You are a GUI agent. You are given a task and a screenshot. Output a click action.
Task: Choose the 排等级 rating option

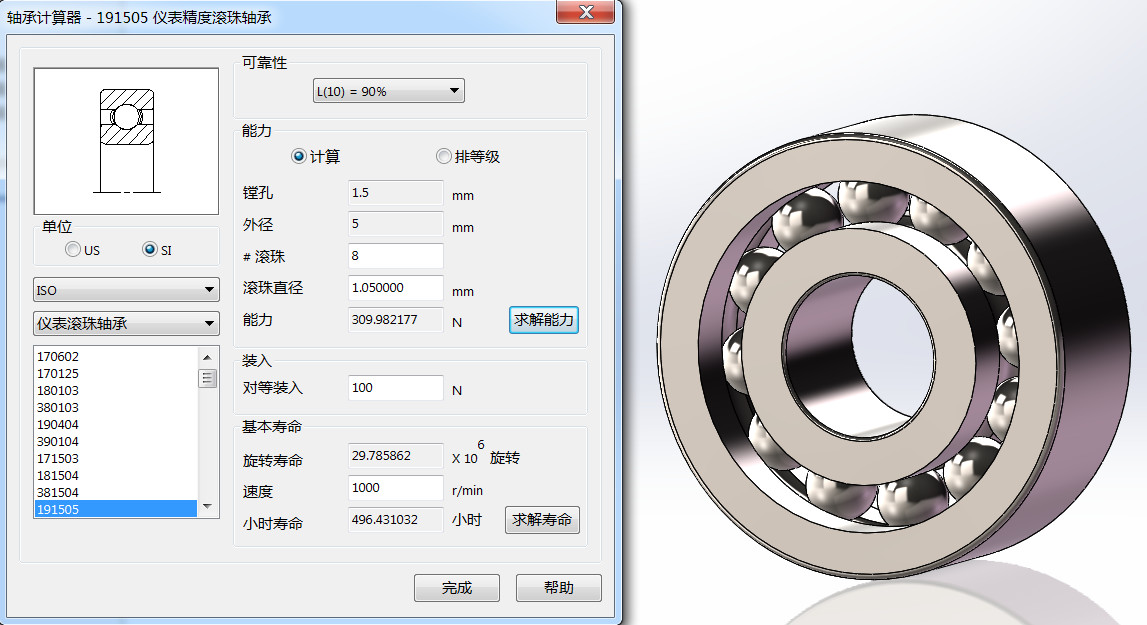(x=443, y=156)
